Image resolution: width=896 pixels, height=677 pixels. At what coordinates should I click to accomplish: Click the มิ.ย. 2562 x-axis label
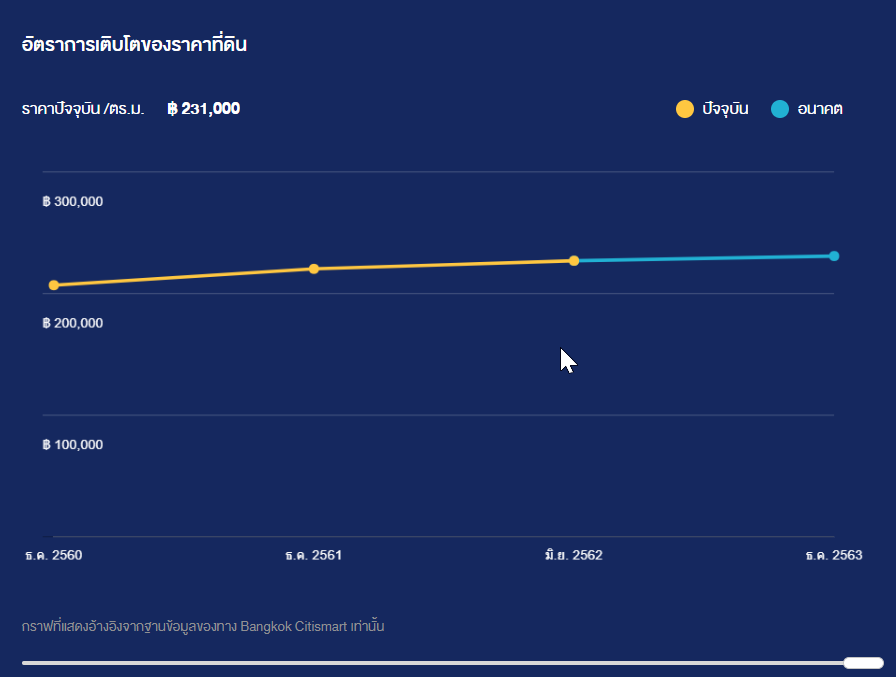tap(573, 555)
